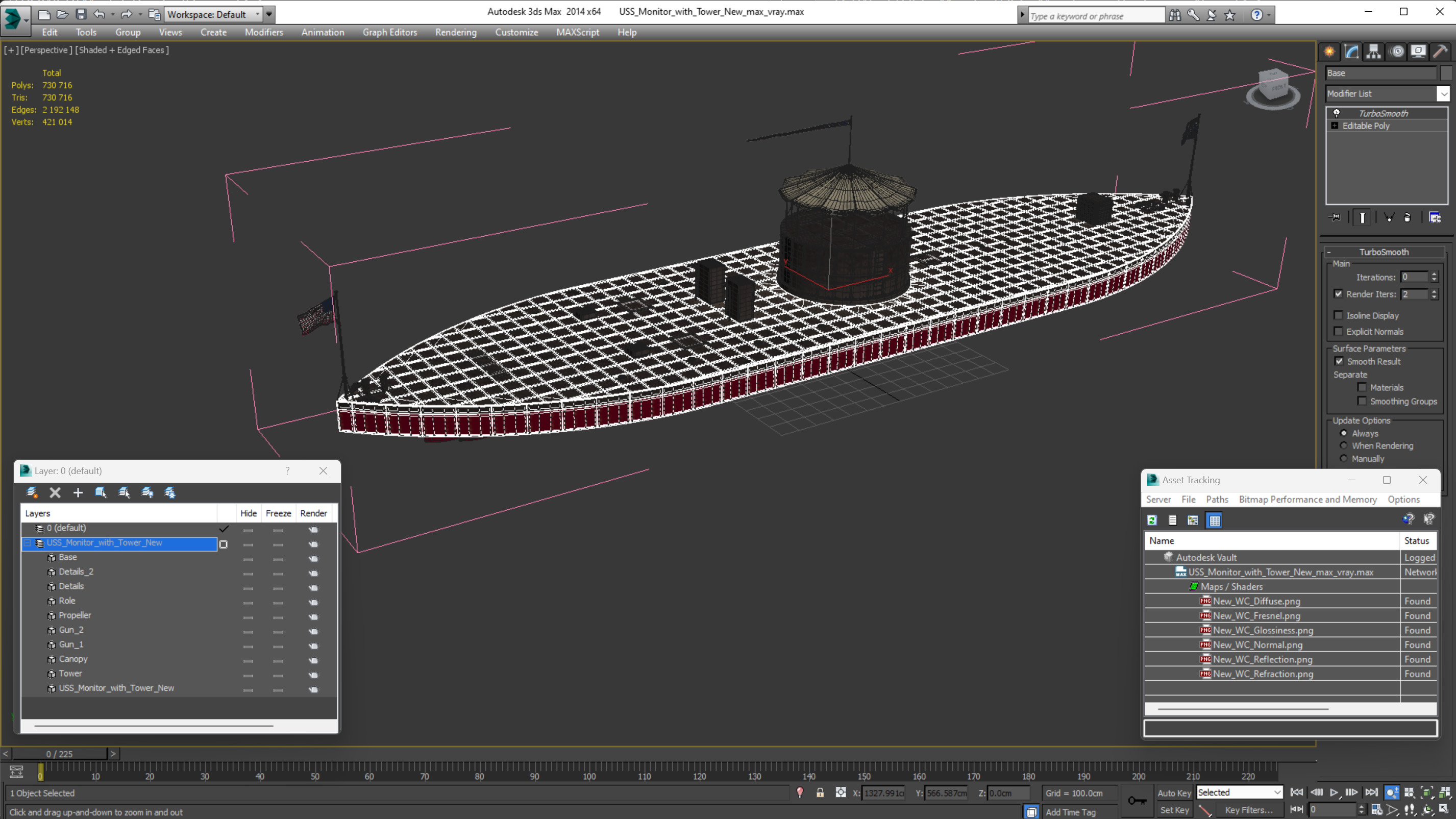Open the Hierarchy command panel tab
The width and height of the screenshot is (1456, 819).
[x=1373, y=52]
